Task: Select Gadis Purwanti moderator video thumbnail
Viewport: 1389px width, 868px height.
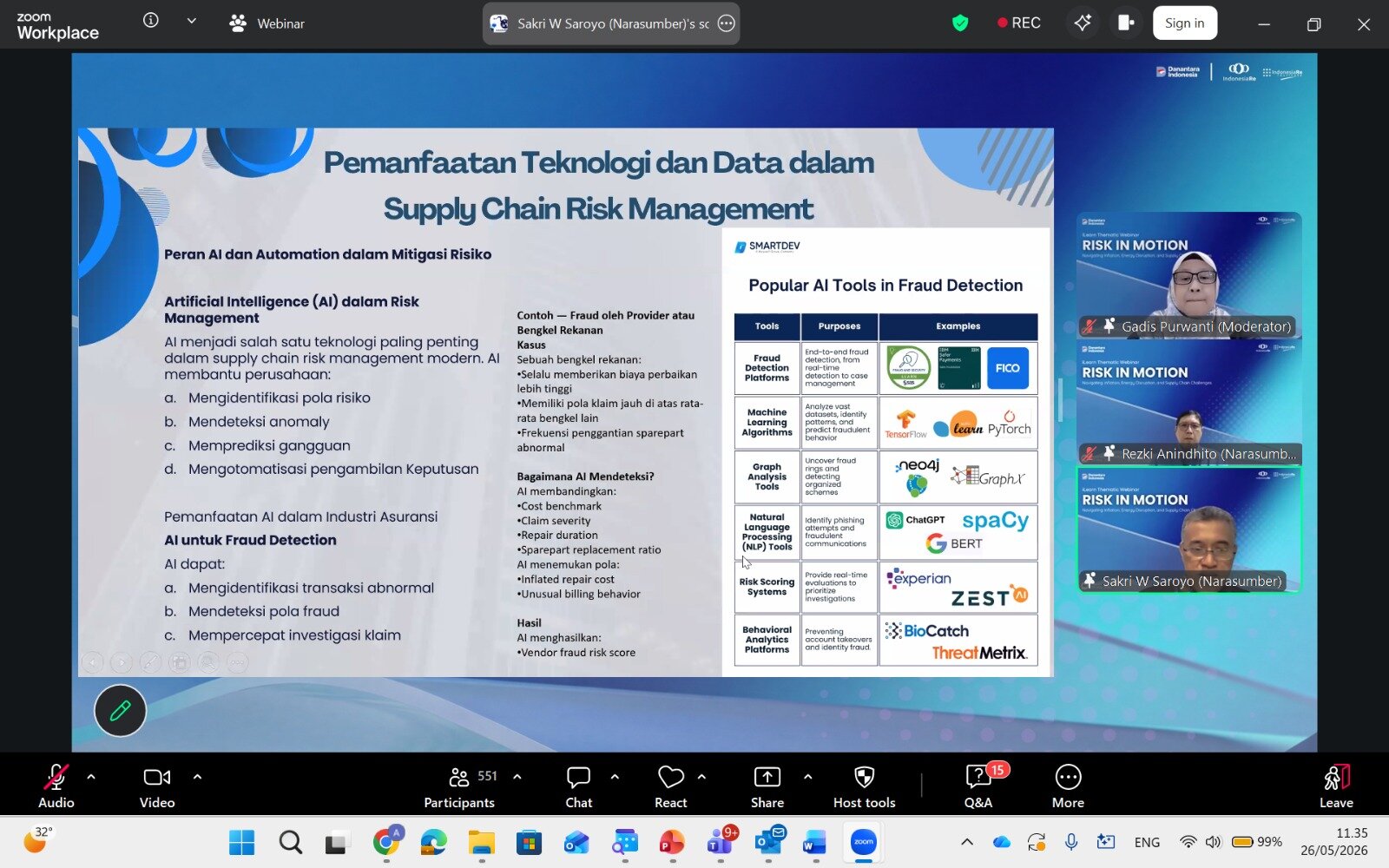Action: pyautogui.click(x=1188, y=275)
